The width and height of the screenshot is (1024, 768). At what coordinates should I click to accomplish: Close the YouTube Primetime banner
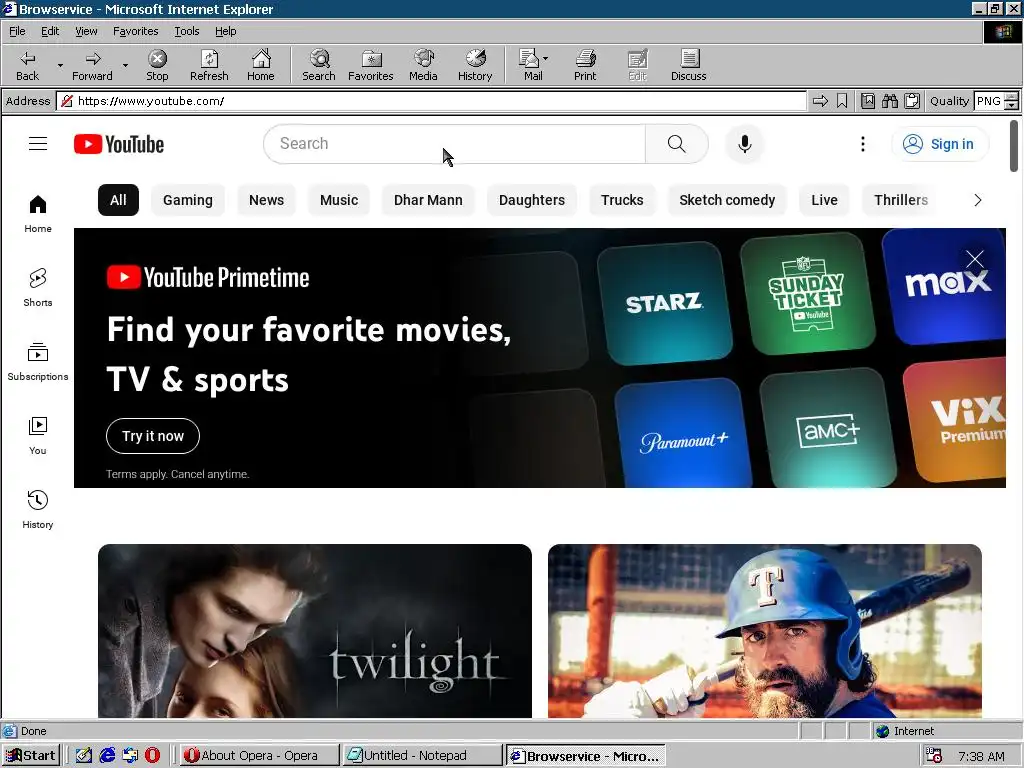click(974, 259)
